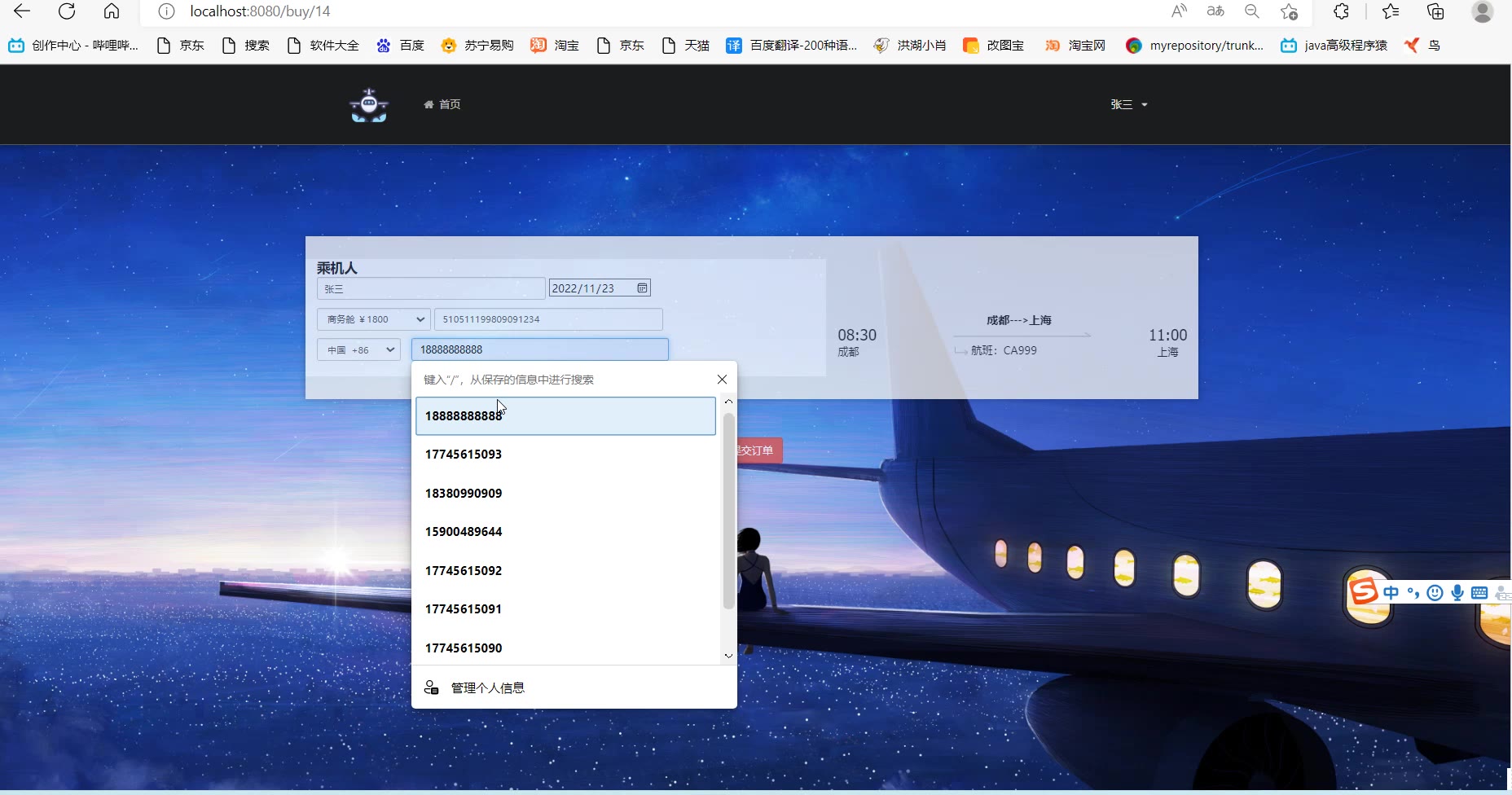Open the 百度翻译 bookmark
1512x795 pixels.
click(792, 46)
